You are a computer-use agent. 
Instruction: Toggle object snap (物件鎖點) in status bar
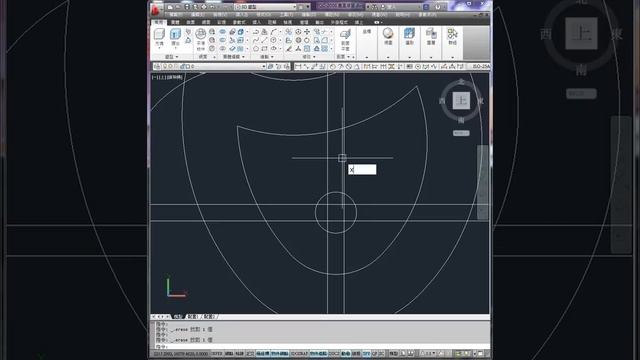click(x=280, y=353)
